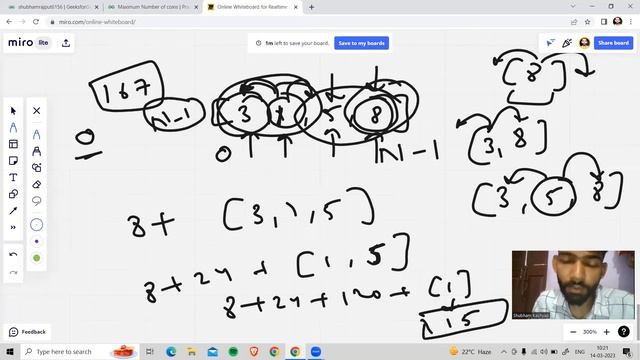
Task: Select the cursor arrow tool in Miro
Action: [13, 111]
